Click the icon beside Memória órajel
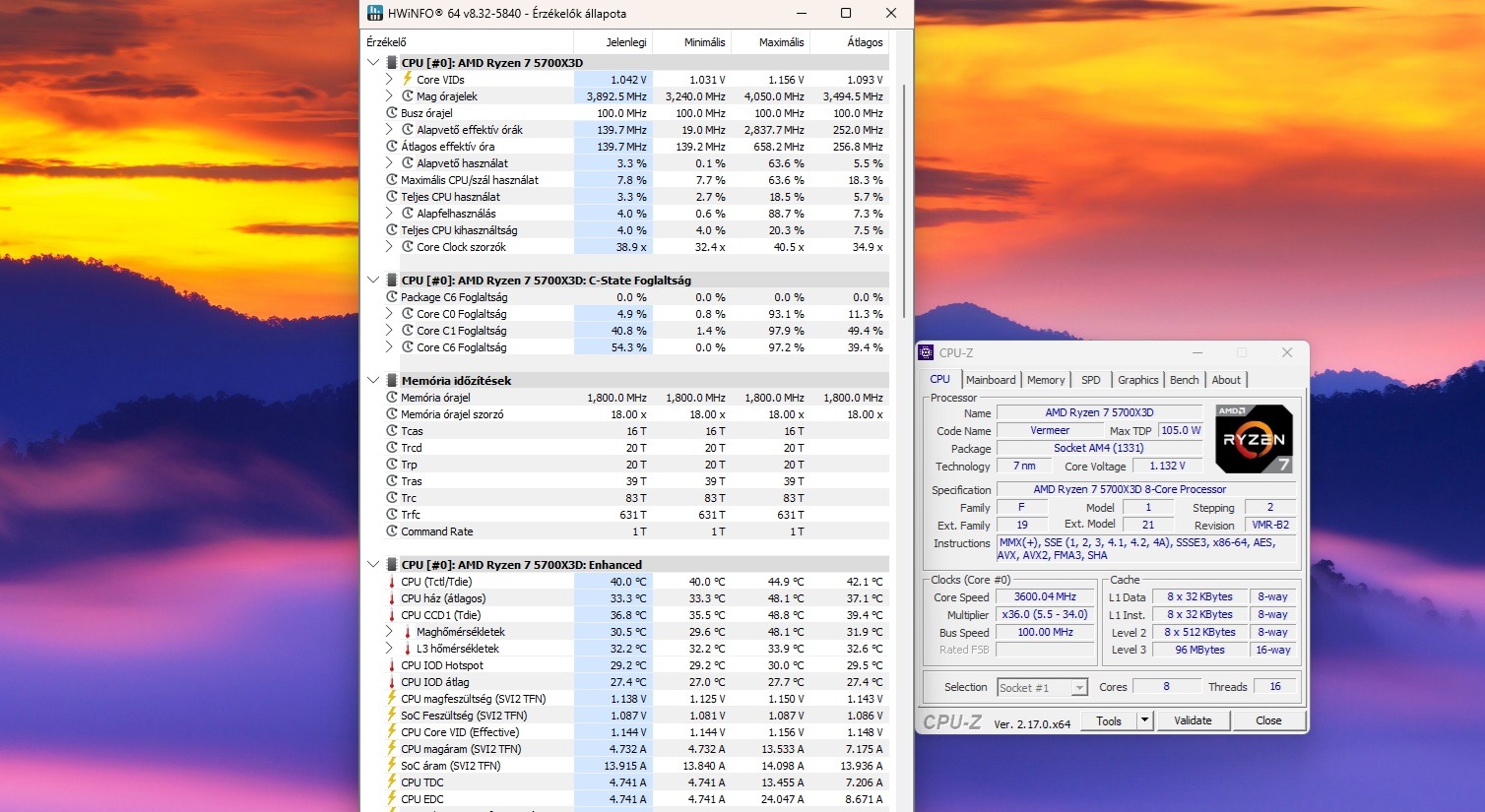The image size is (1485, 812). [392, 398]
